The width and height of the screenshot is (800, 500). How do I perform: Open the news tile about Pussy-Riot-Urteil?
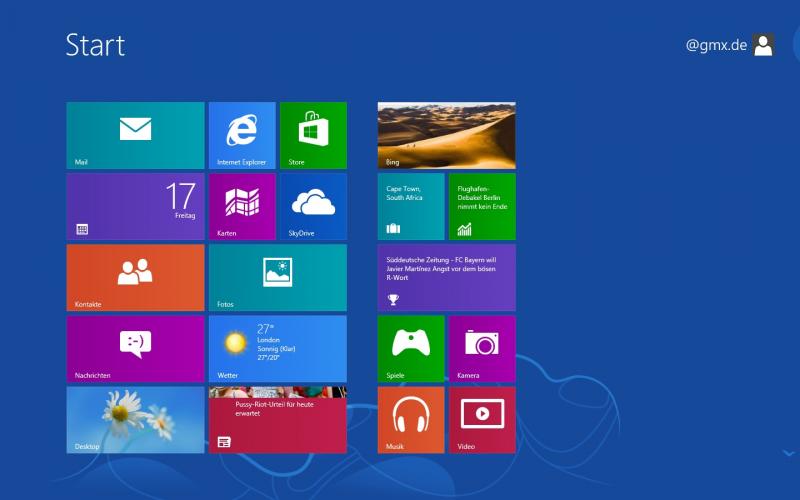[278, 420]
